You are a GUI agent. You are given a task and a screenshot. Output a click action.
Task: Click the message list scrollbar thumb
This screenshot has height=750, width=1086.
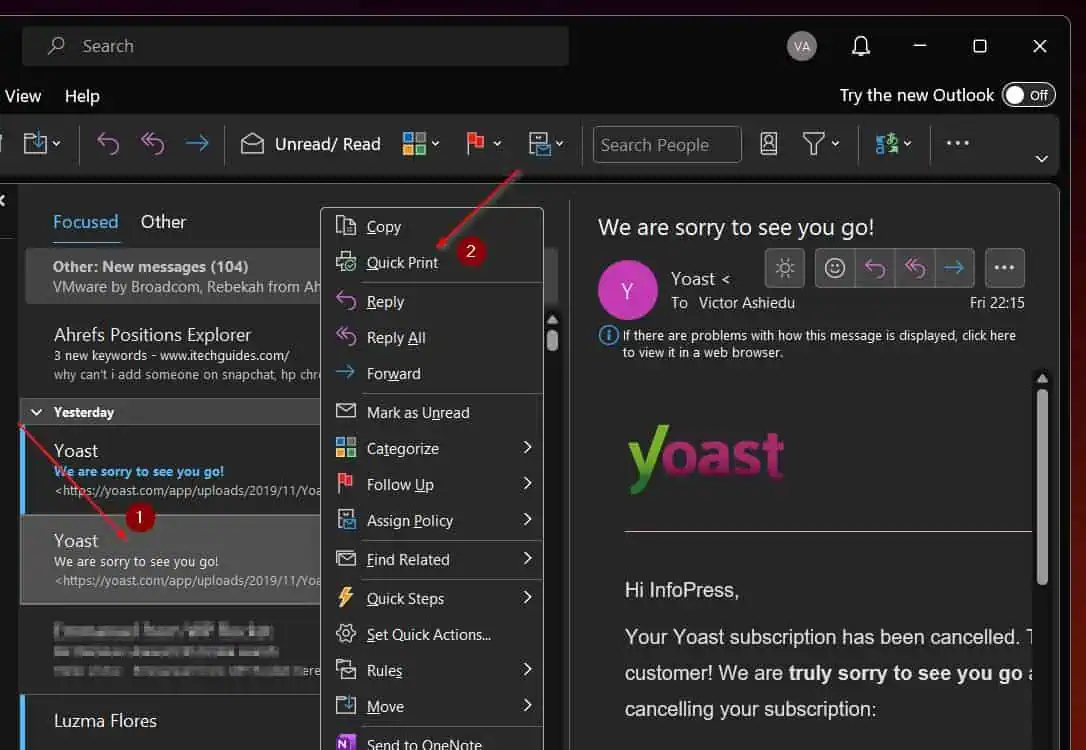coord(552,340)
